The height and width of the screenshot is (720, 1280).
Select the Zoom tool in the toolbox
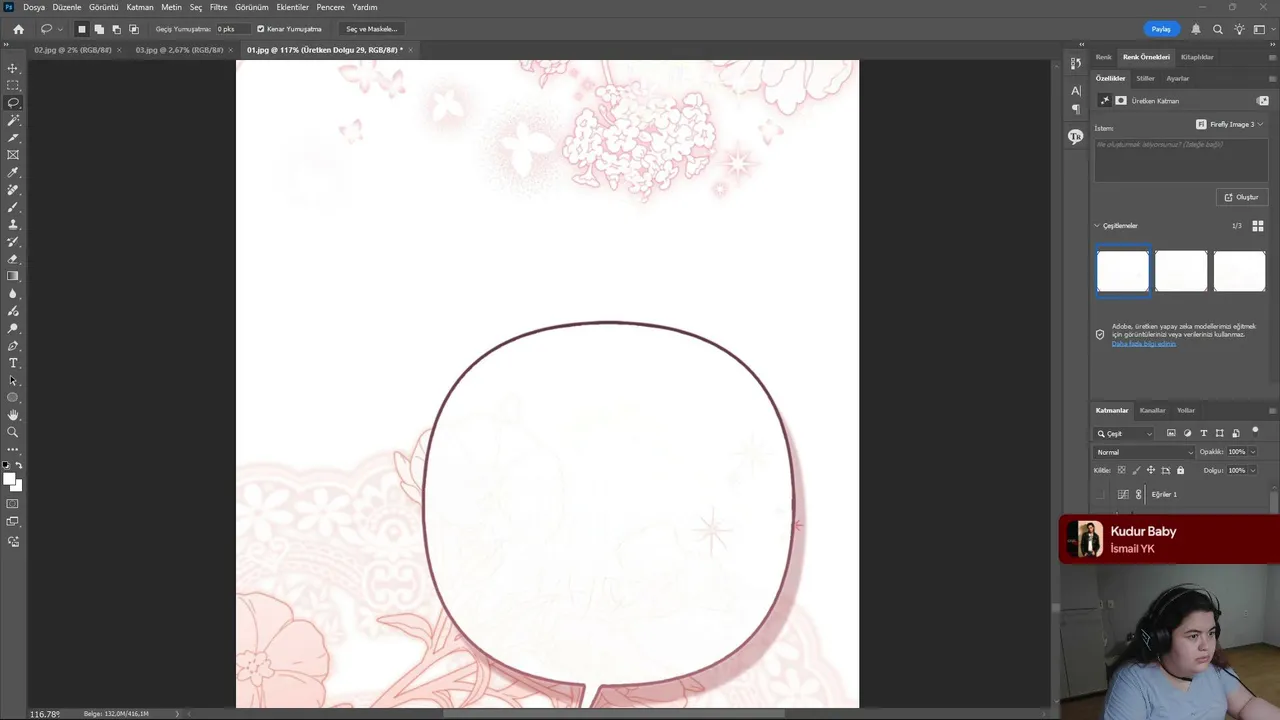coord(13,432)
